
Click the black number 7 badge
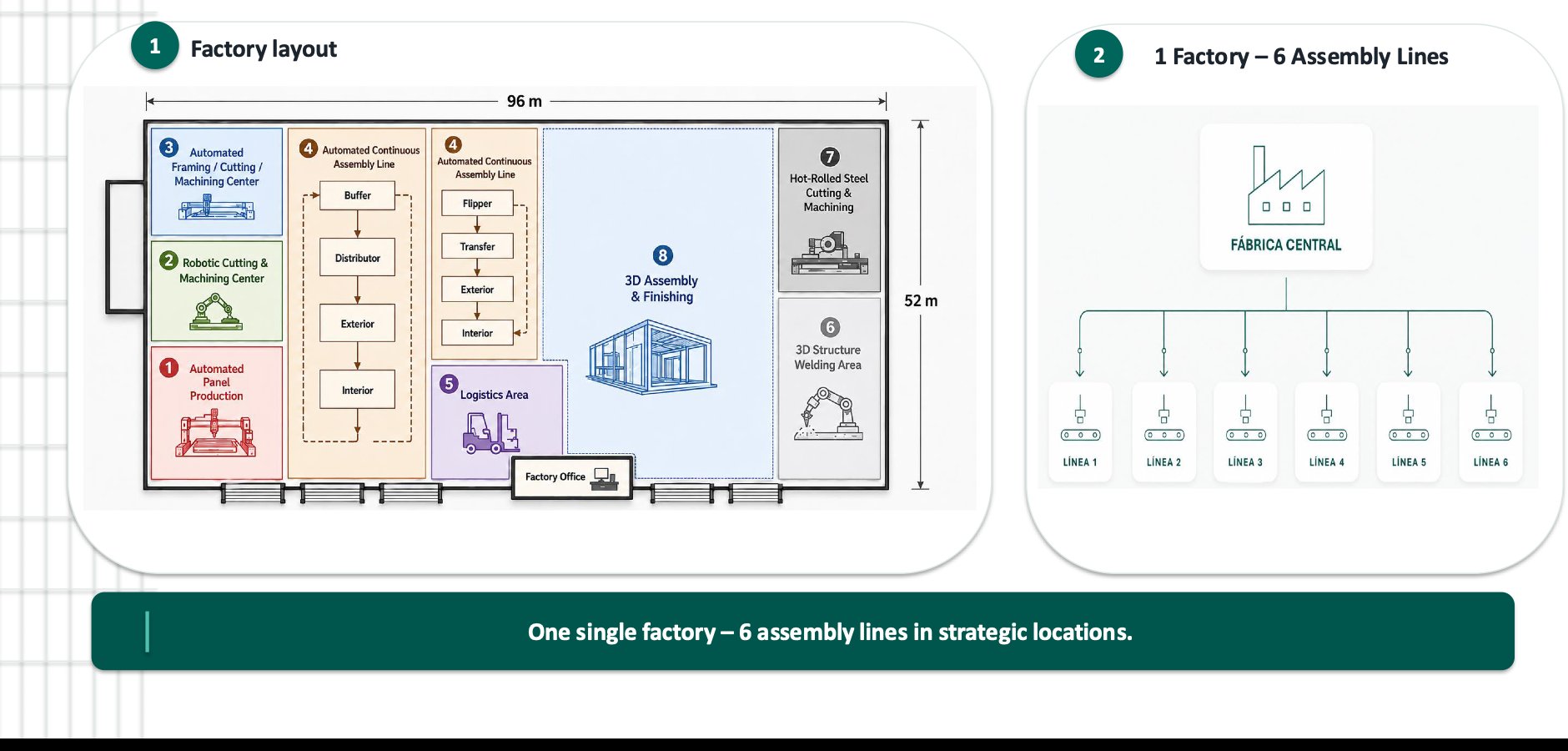coord(829,157)
